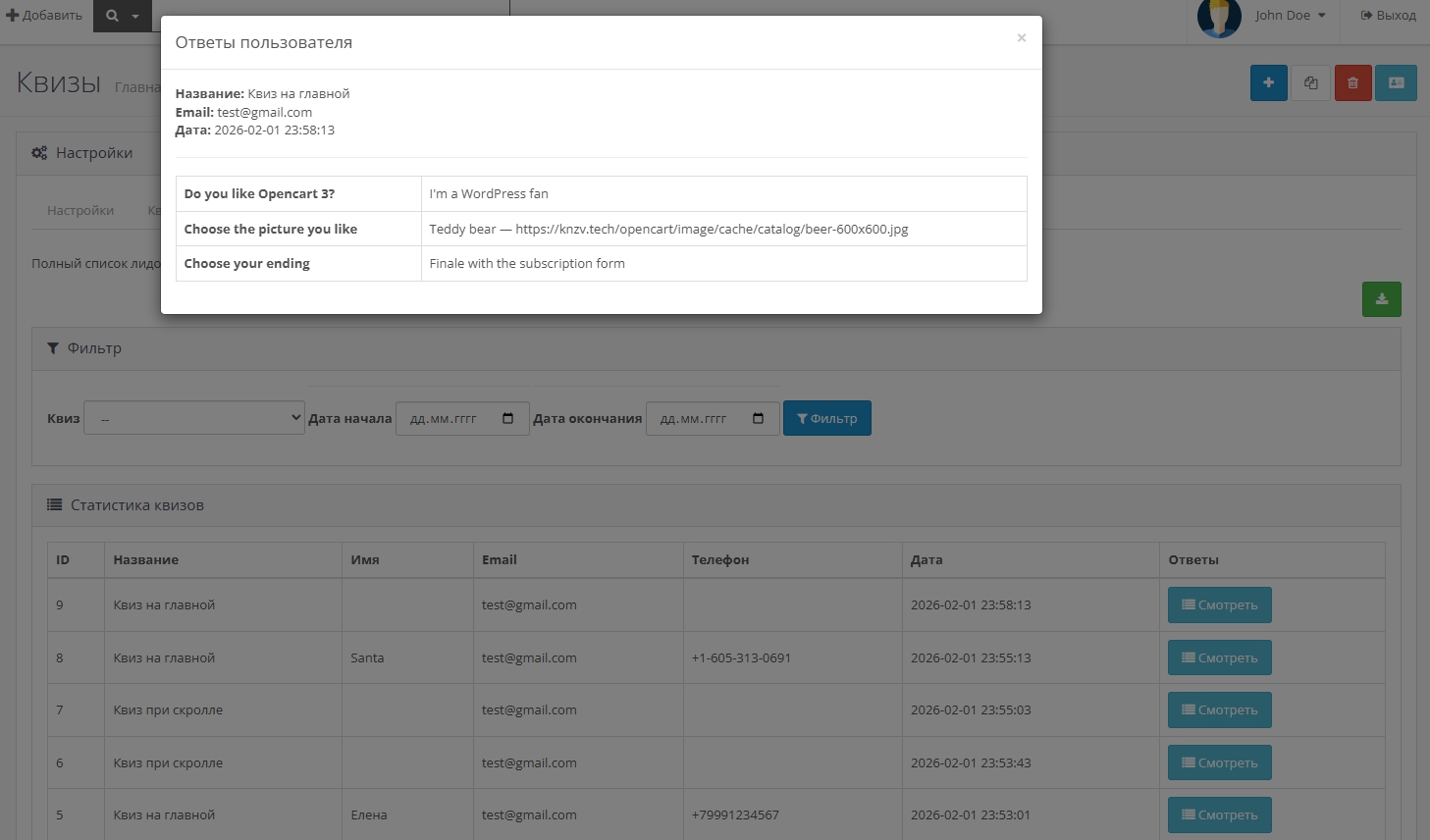Click the copy quiz icon button

coord(1310,83)
